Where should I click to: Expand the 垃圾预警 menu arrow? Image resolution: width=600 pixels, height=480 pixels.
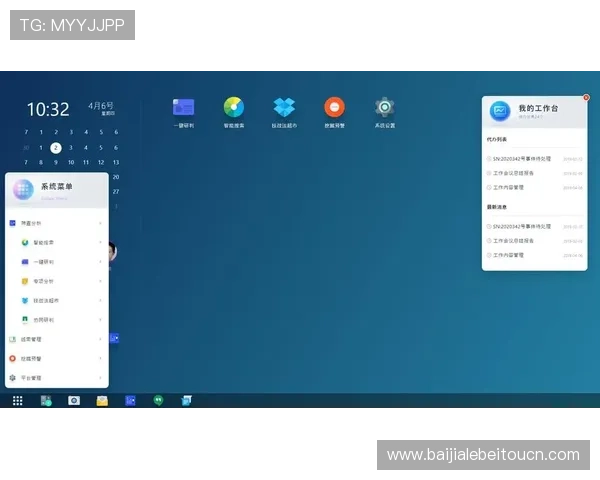tap(100, 359)
